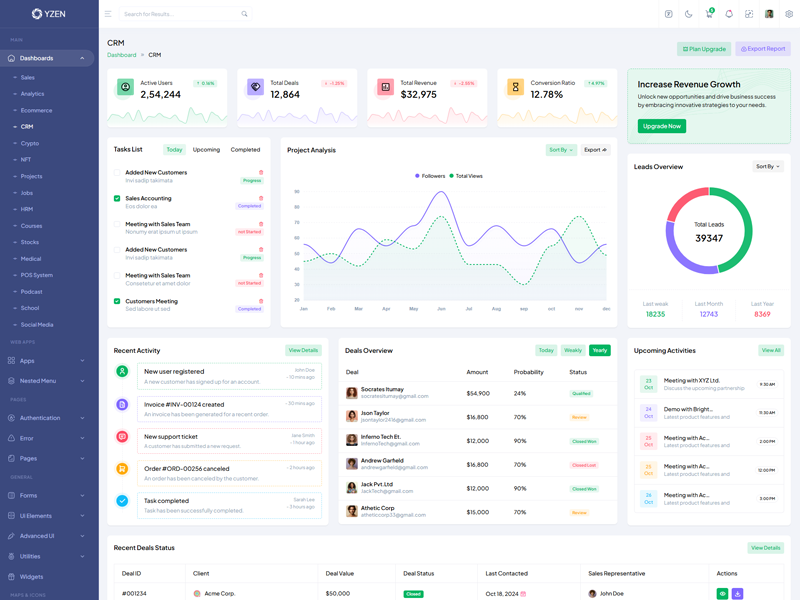Open the Sort By dropdown in Project Analysis

pos(560,150)
